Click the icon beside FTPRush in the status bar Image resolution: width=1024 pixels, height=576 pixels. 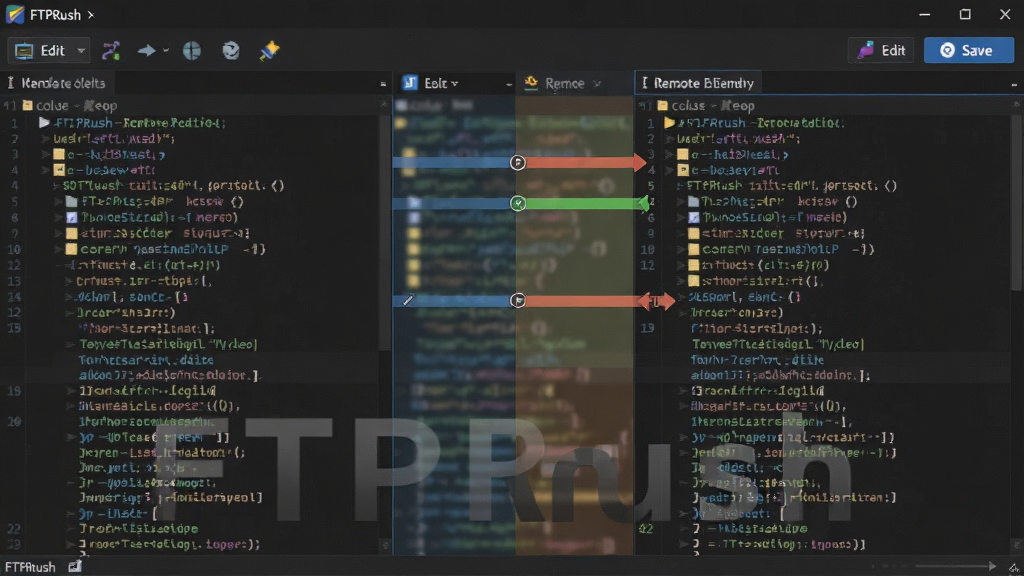coord(75,566)
